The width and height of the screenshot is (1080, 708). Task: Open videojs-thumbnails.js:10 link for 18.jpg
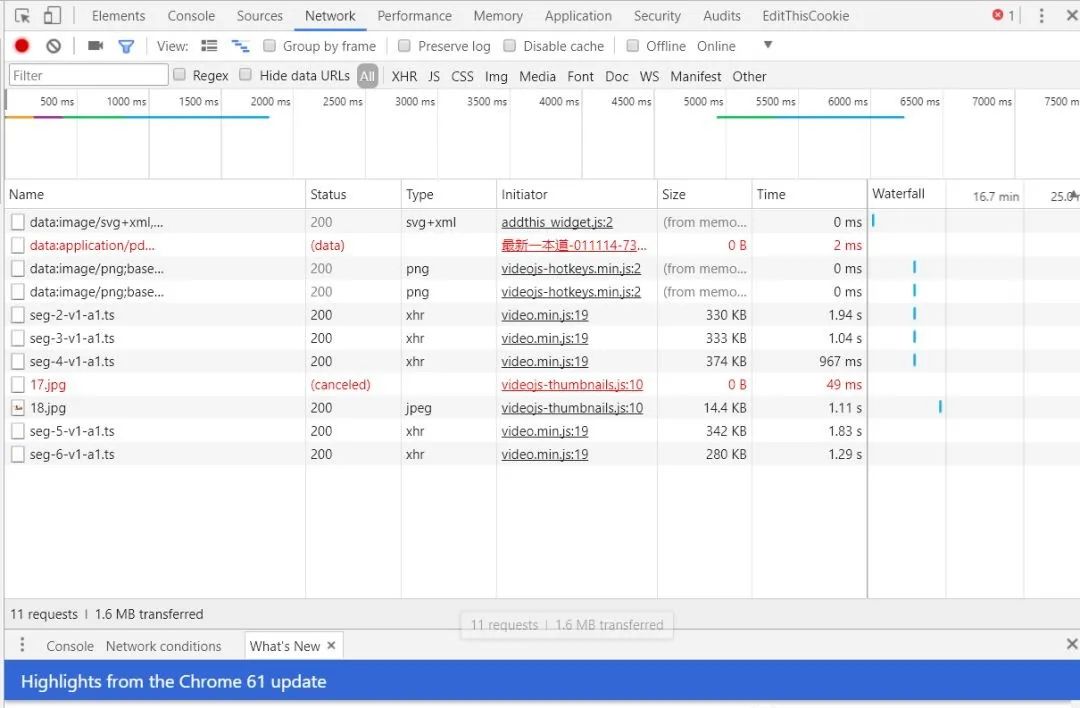572,408
